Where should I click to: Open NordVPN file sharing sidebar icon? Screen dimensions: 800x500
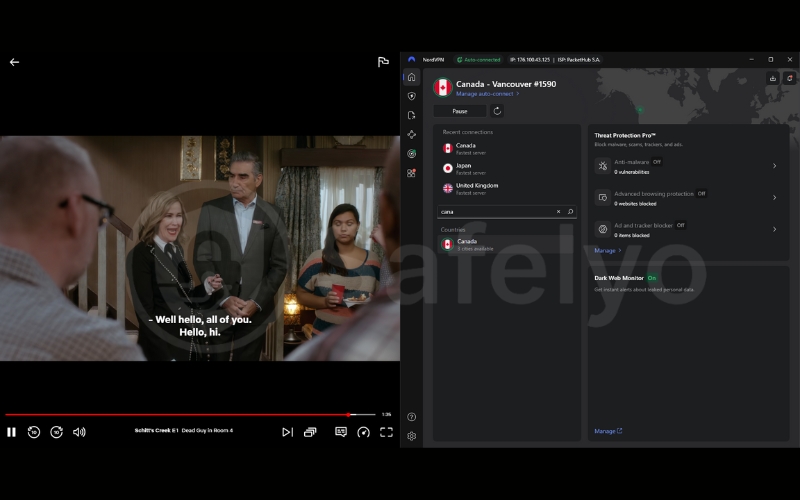tap(411, 115)
